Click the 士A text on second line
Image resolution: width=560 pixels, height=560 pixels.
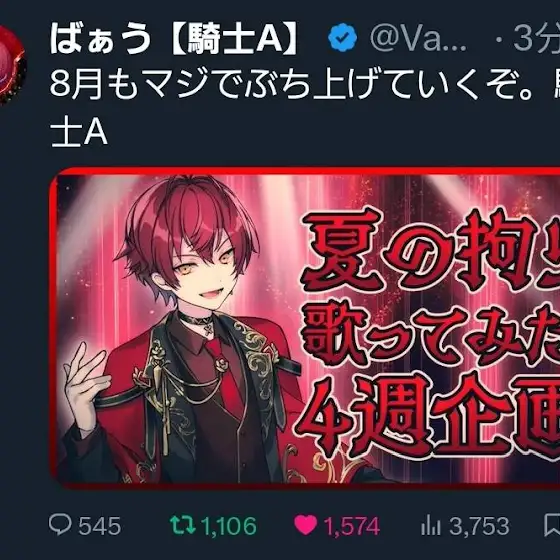(79, 133)
